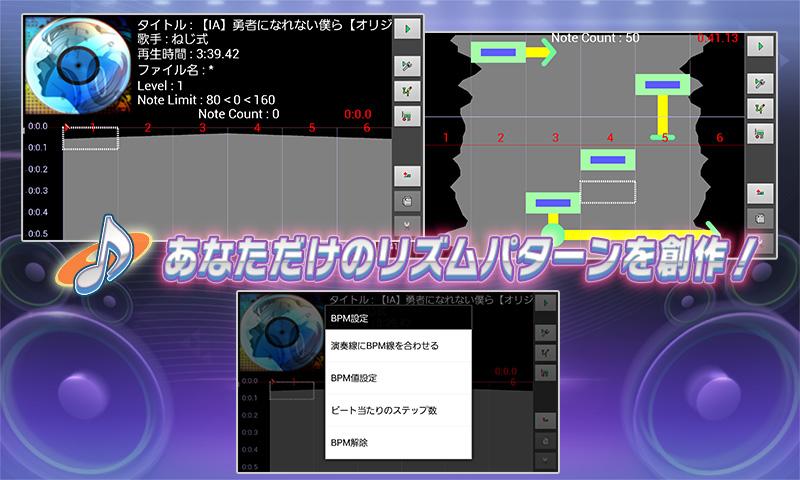Screen dimensions: 800x480
Task: Click the red up-arrow icon, Note Count 50 editor
Action: click(760, 193)
